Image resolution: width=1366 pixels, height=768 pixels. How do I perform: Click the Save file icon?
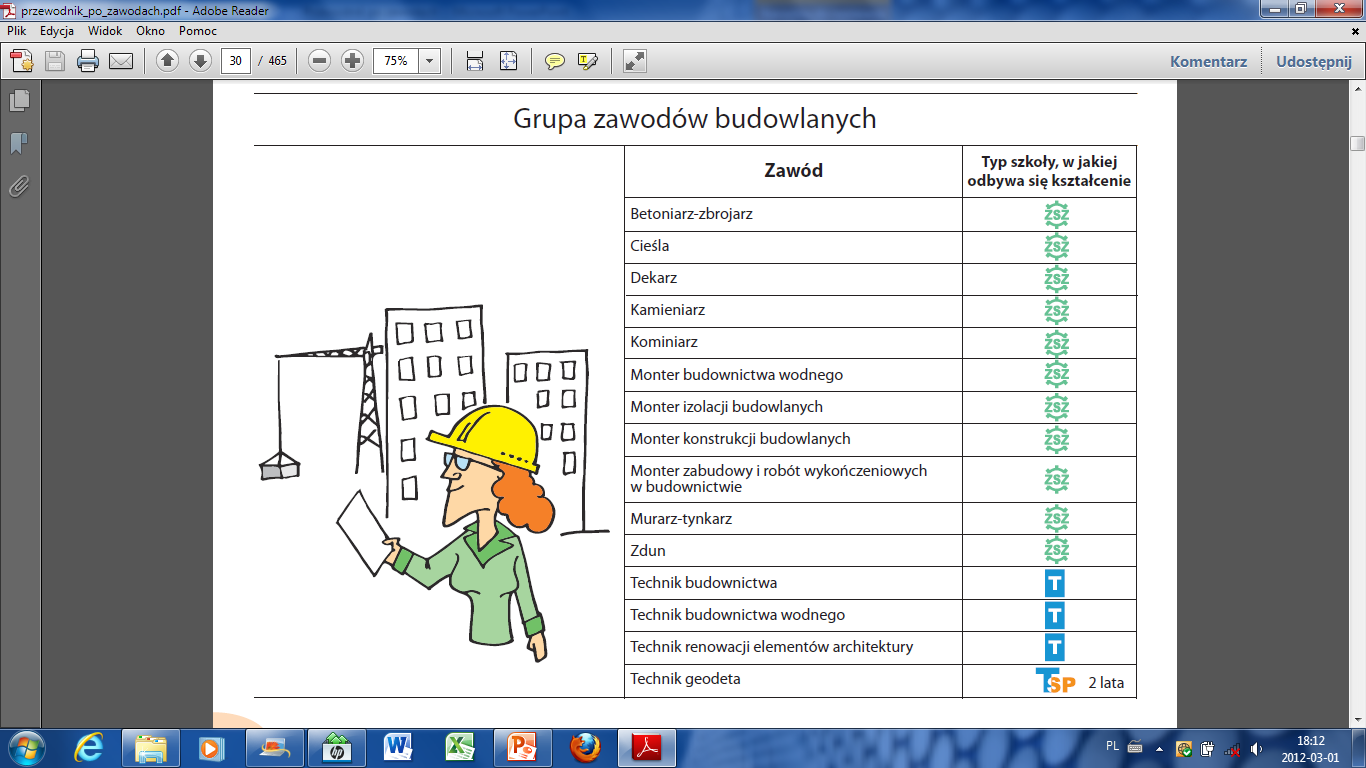click(54, 61)
